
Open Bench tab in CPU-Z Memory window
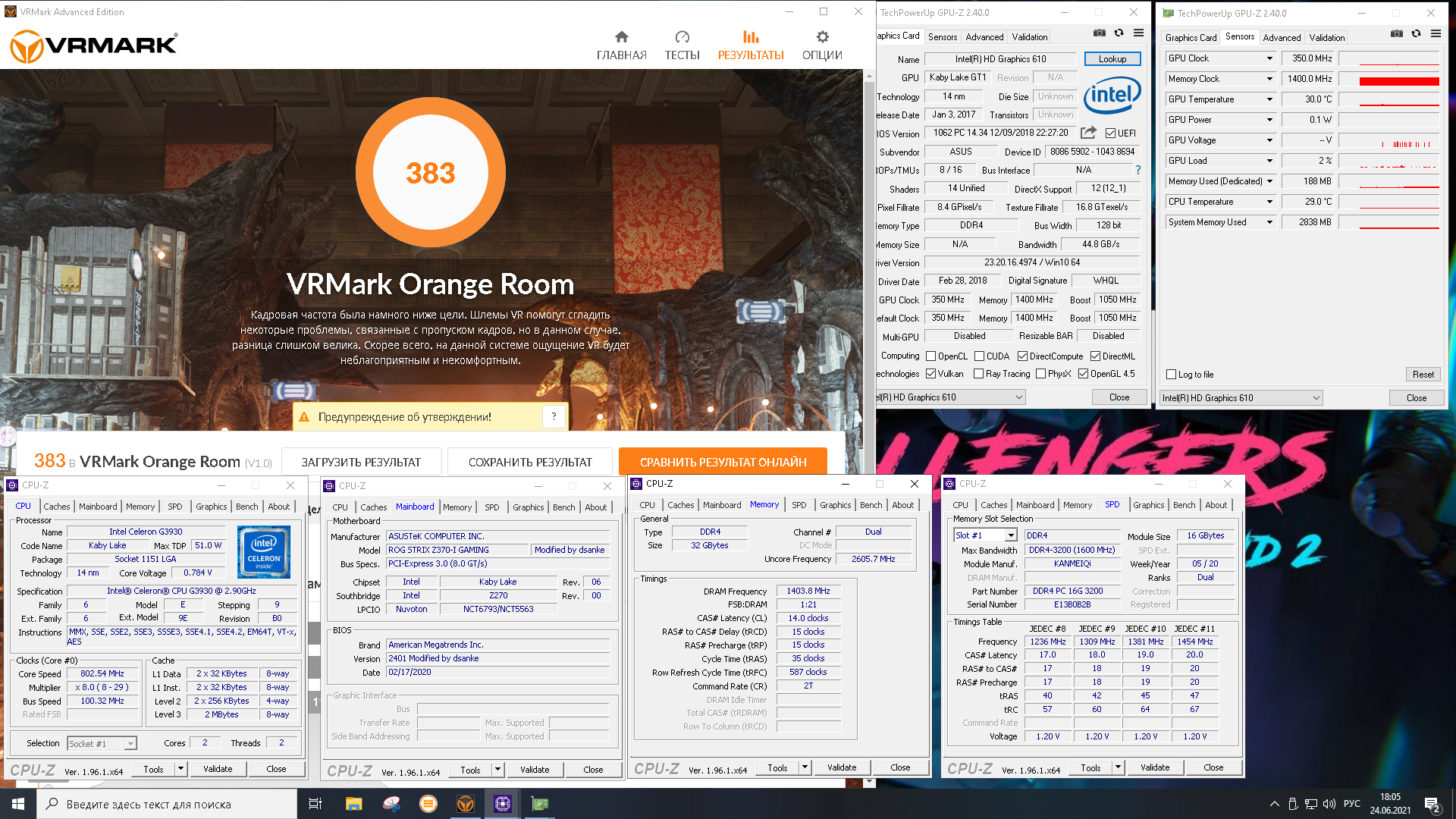point(871,505)
